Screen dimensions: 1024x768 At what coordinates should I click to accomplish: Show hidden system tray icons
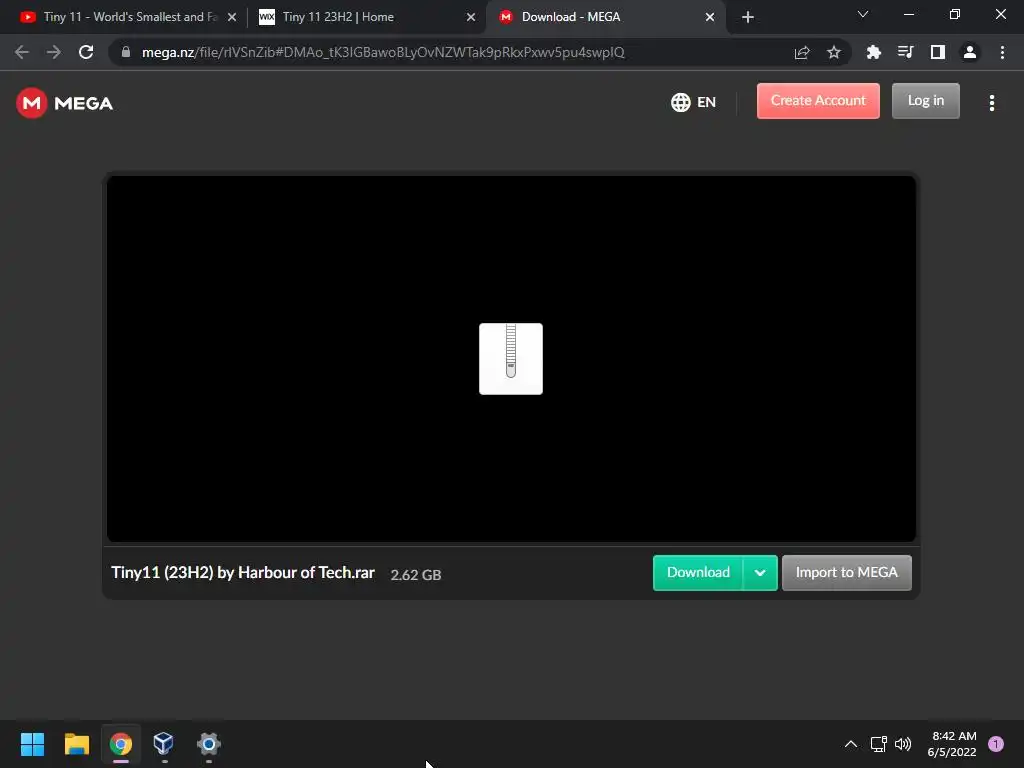(851, 744)
